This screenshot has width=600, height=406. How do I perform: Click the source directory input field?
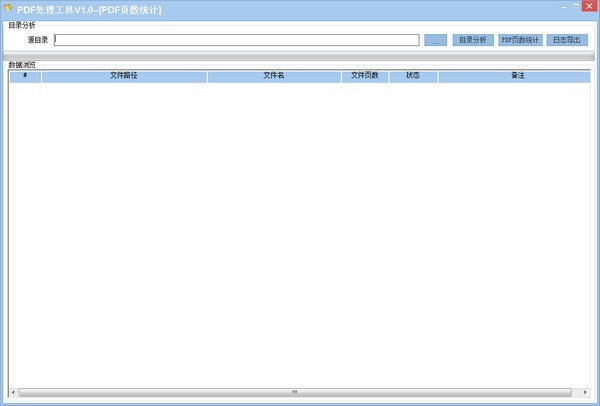click(237, 40)
